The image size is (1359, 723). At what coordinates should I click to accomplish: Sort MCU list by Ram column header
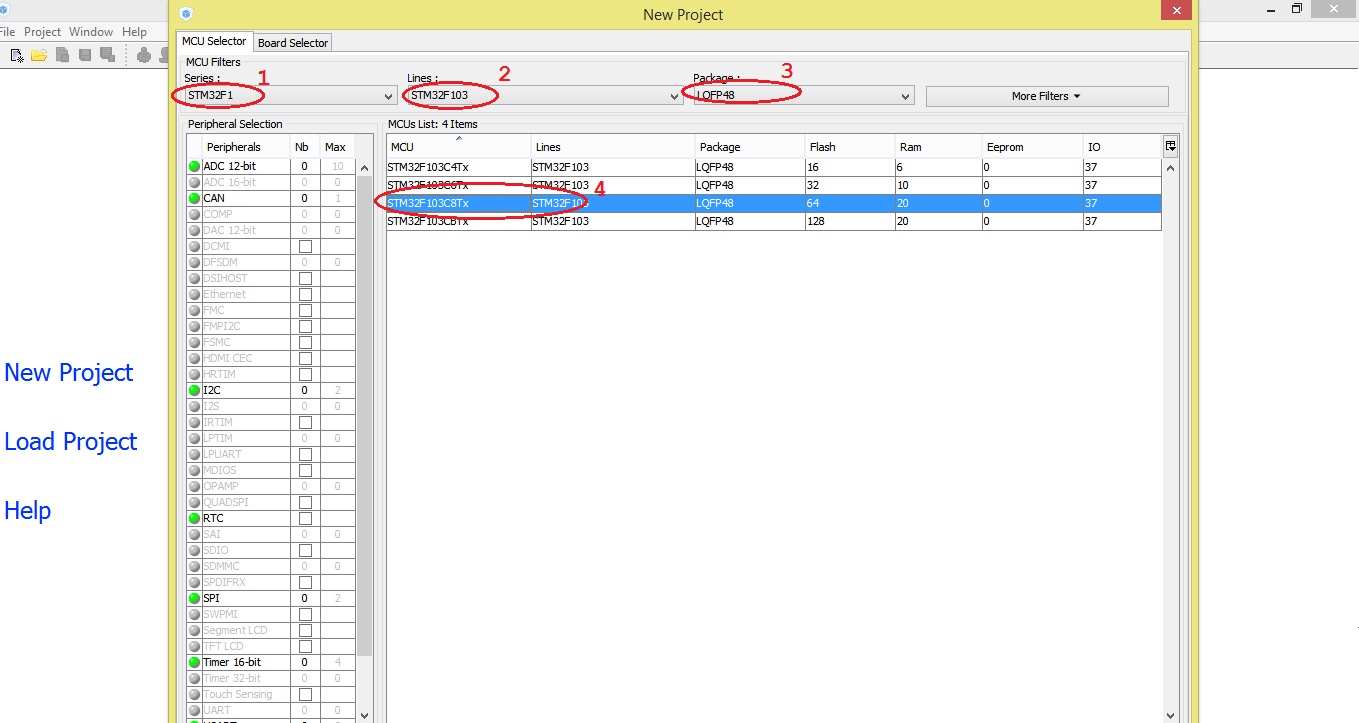[937, 147]
